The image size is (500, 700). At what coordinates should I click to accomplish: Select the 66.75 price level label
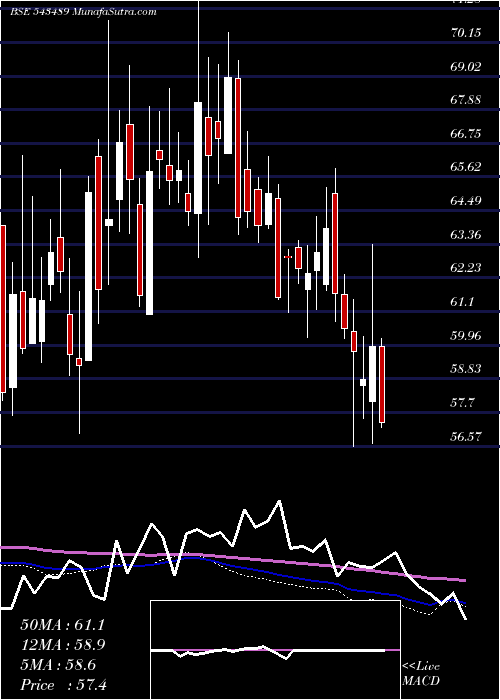(x=466, y=133)
